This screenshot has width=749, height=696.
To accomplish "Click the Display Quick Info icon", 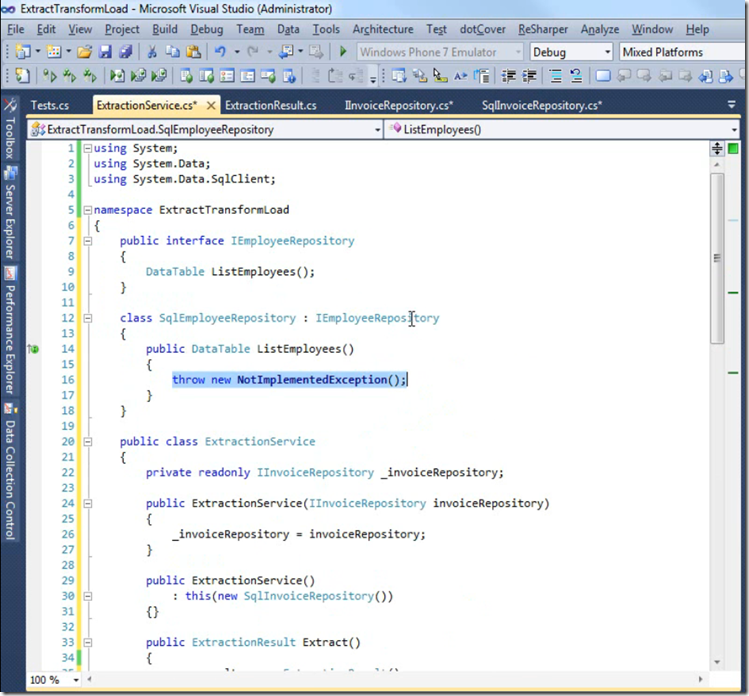I will (x=440, y=76).
